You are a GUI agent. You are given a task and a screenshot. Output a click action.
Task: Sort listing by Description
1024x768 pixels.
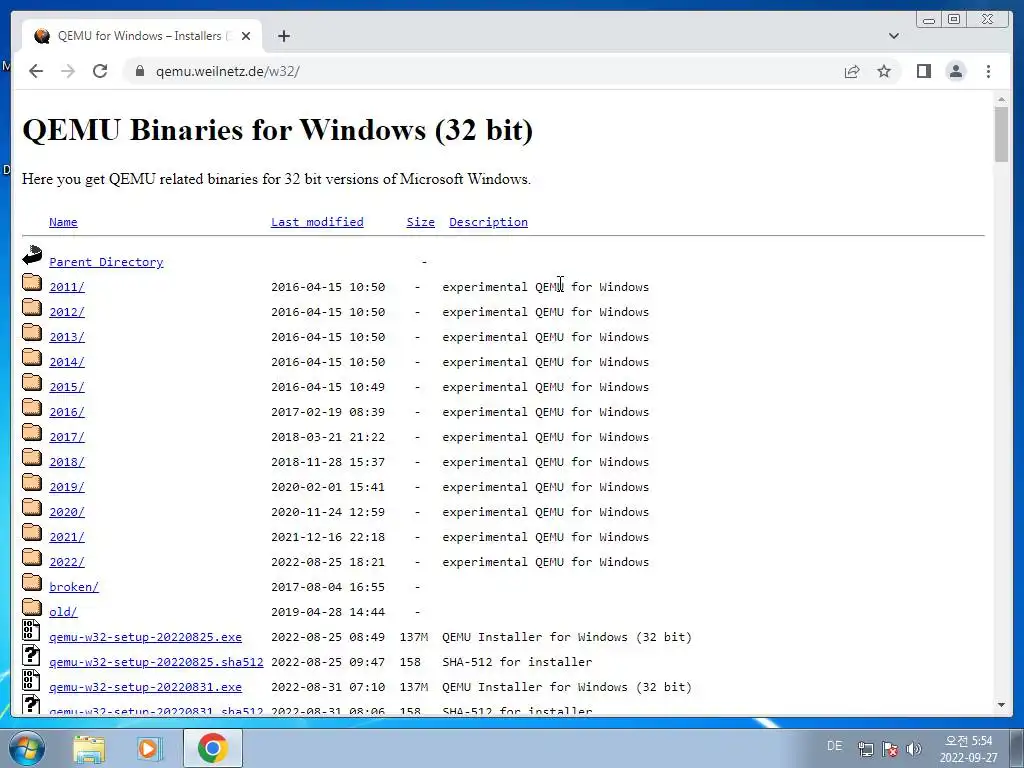[x=488, y=222]
